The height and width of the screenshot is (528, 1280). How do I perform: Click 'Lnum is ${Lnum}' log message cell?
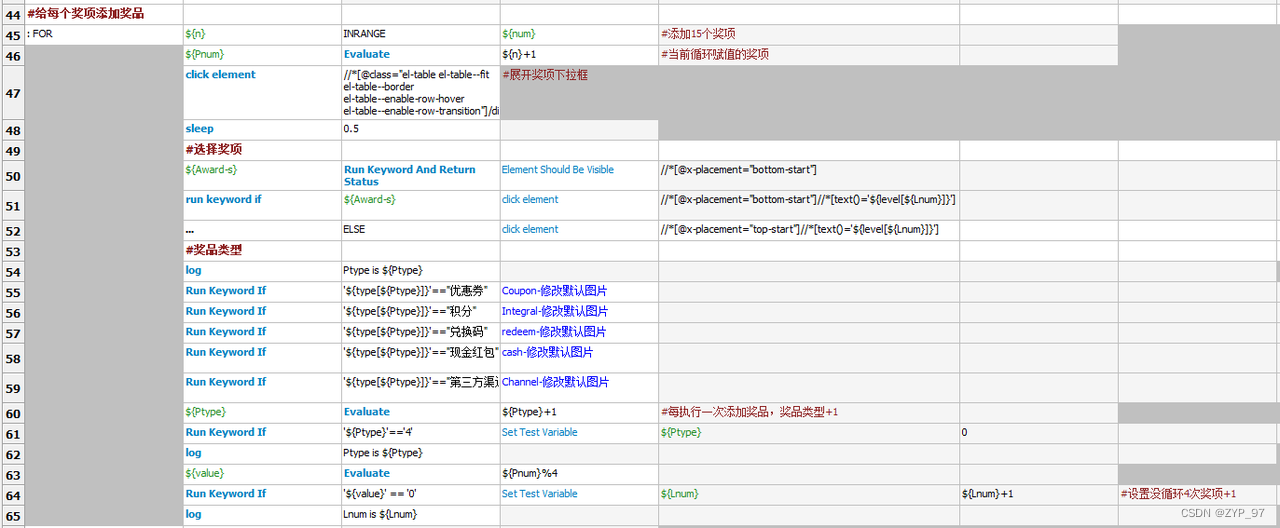[420, 515]
